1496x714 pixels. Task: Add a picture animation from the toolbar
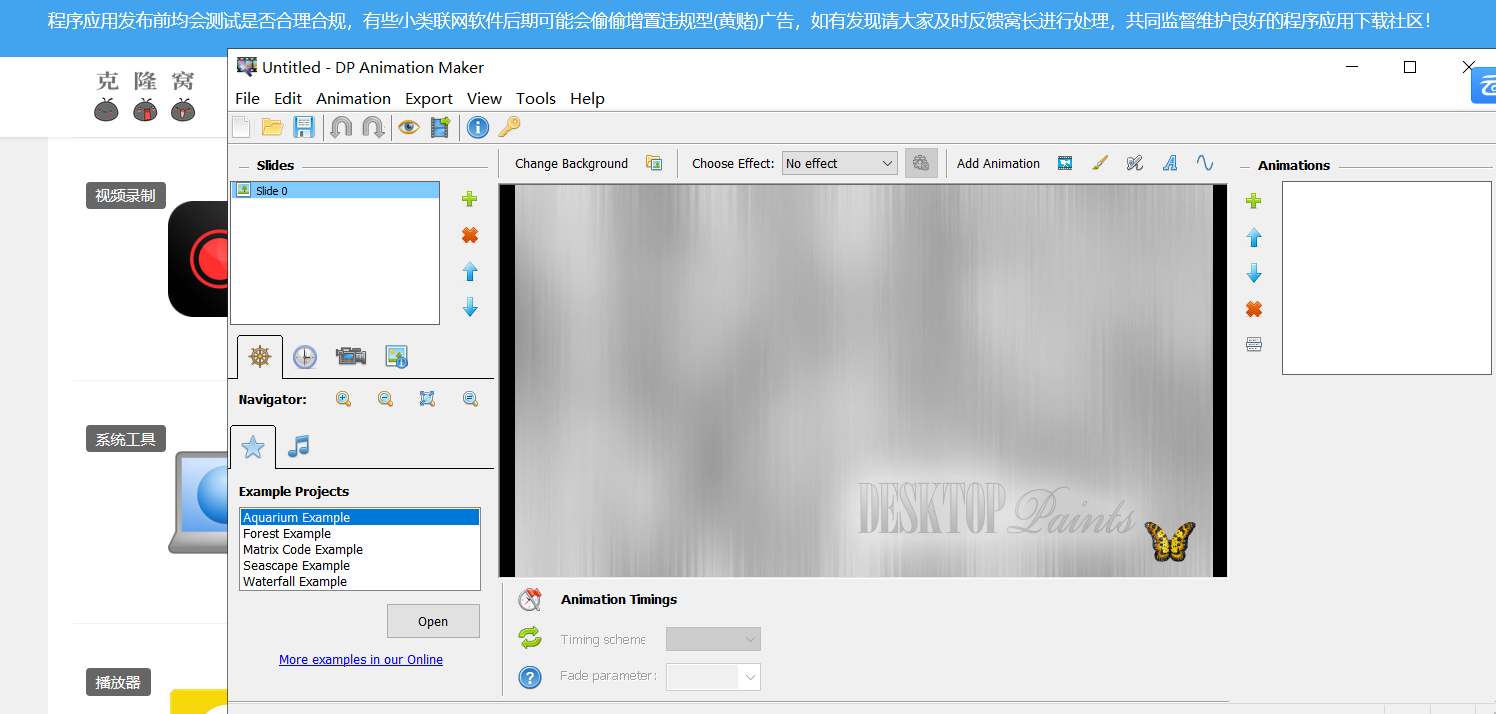(x=1065, y=163)
